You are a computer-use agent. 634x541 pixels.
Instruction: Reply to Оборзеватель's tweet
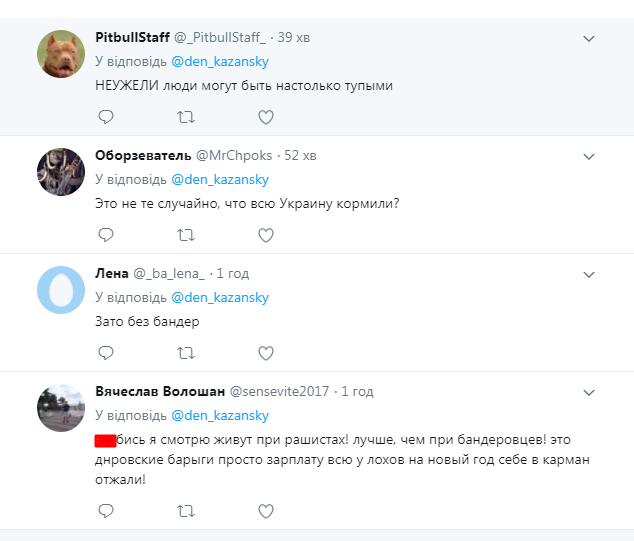pyautogui.click(x=106, y=235)
